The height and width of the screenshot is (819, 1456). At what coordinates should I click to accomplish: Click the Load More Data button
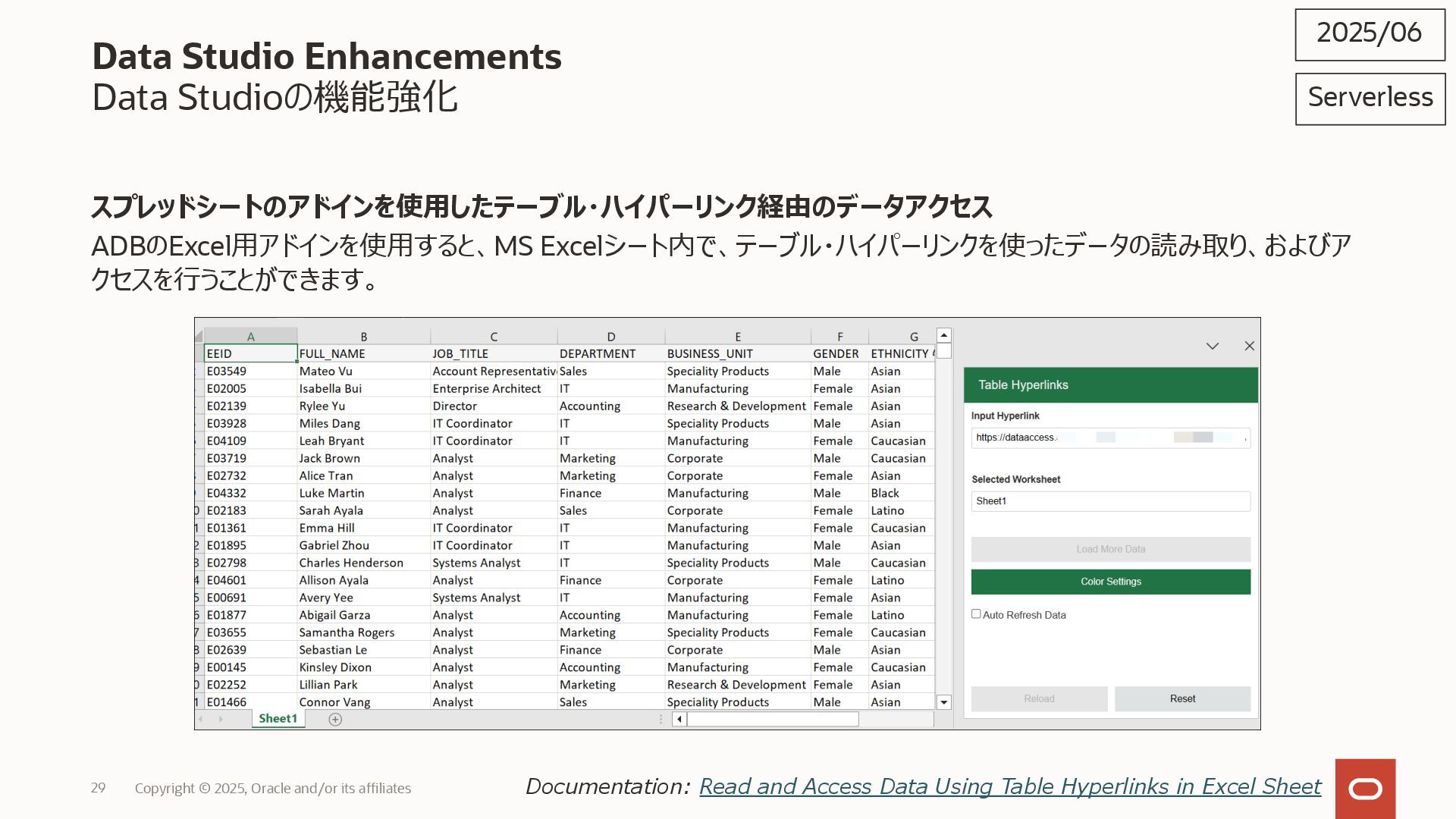point(1111,549)
